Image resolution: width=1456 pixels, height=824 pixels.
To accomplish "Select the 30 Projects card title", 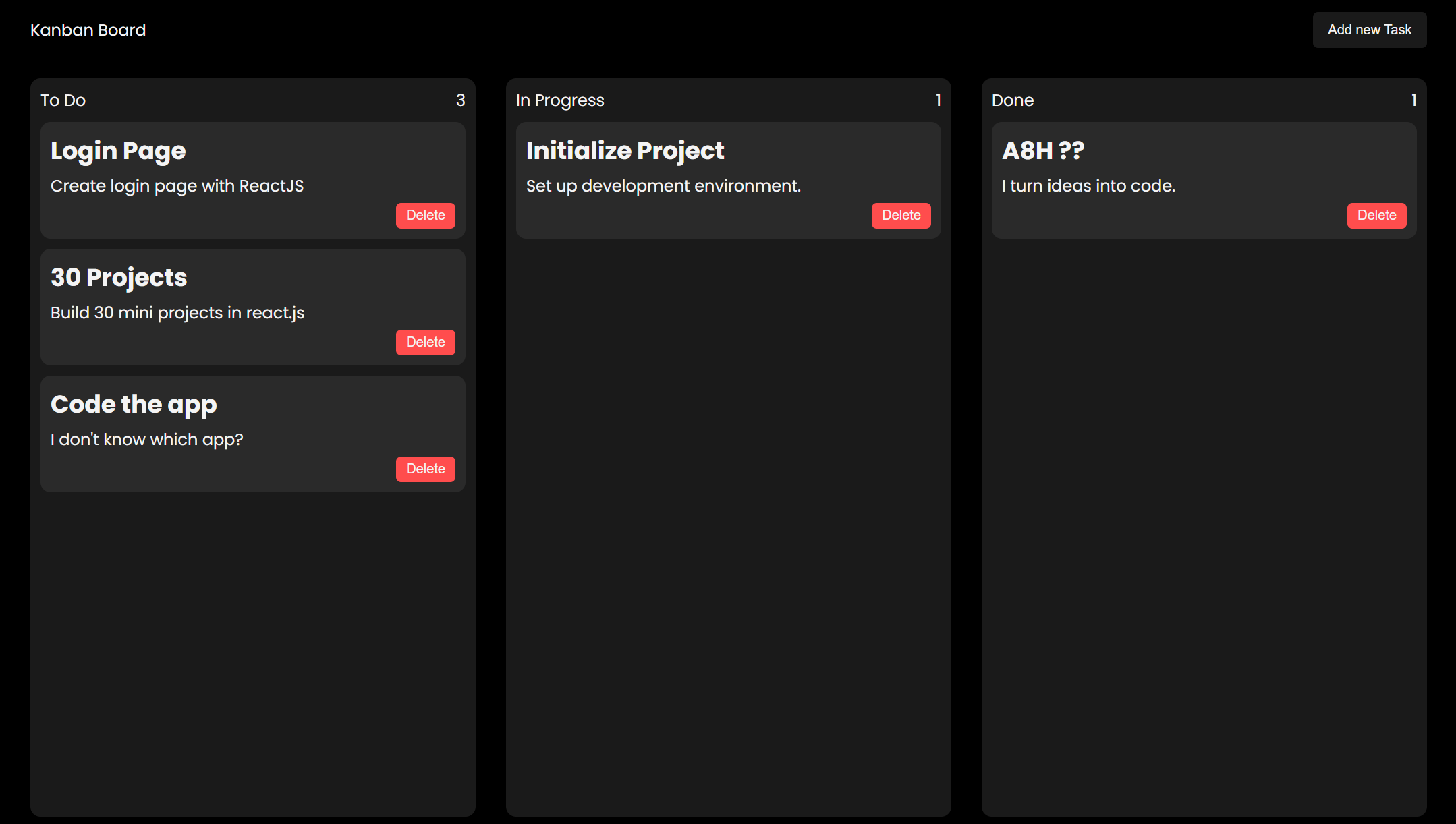I will (119, 278).
